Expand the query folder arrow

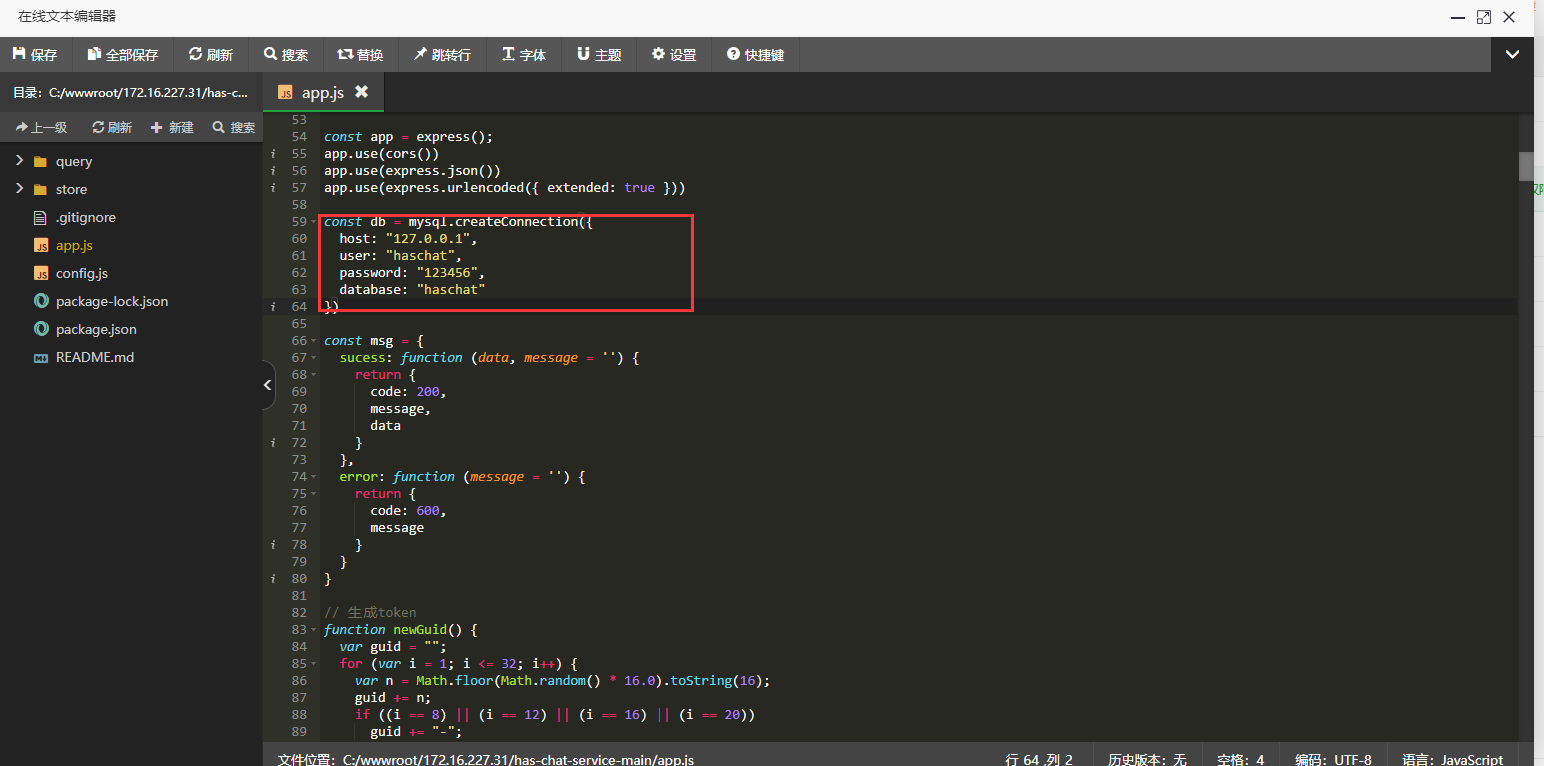click(19, 161)
